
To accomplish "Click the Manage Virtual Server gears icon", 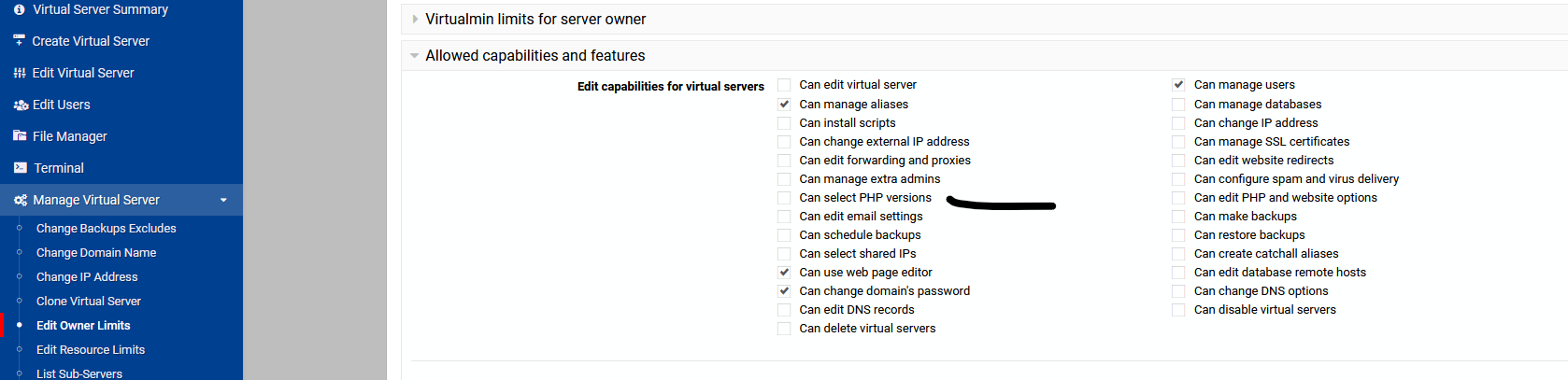I will click(21, 200).
